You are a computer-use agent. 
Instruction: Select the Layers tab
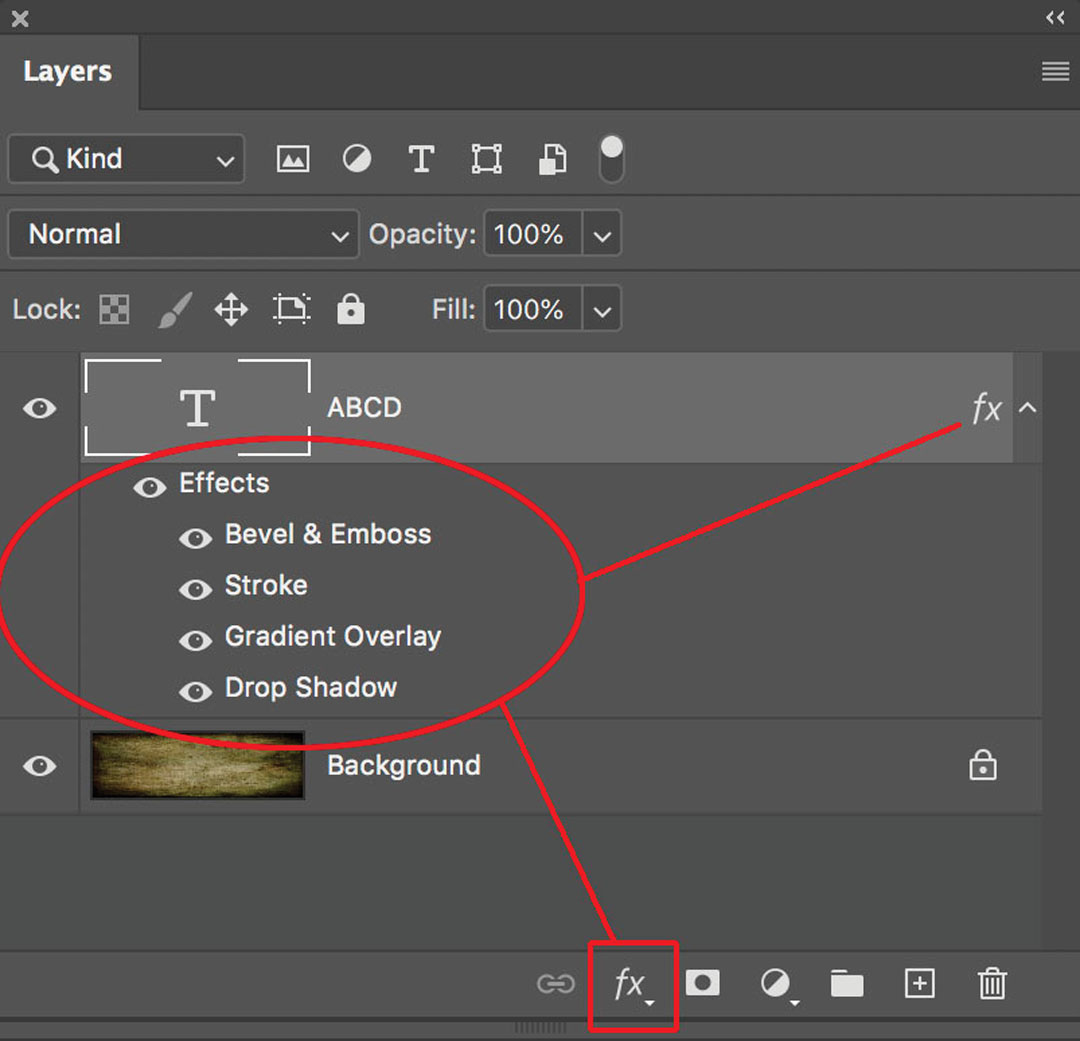pos(67,72)
